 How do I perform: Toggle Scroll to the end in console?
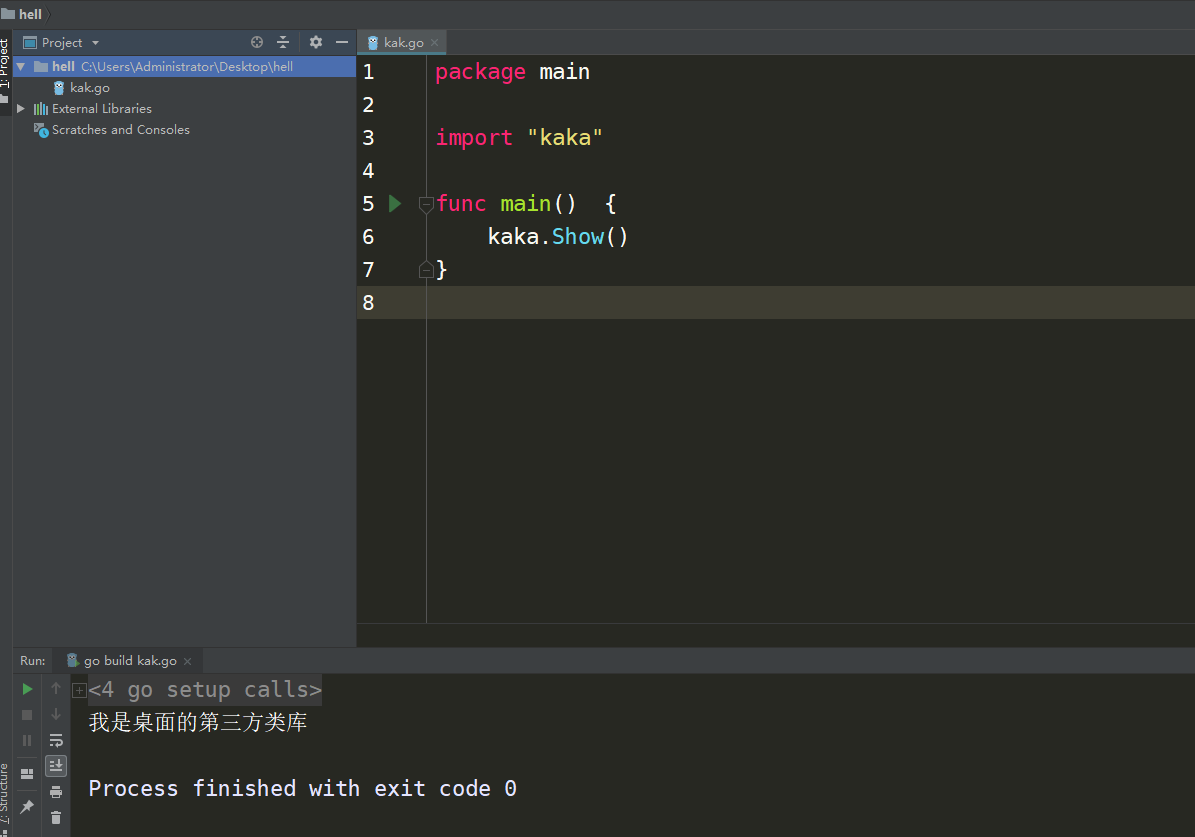point(56,765)
